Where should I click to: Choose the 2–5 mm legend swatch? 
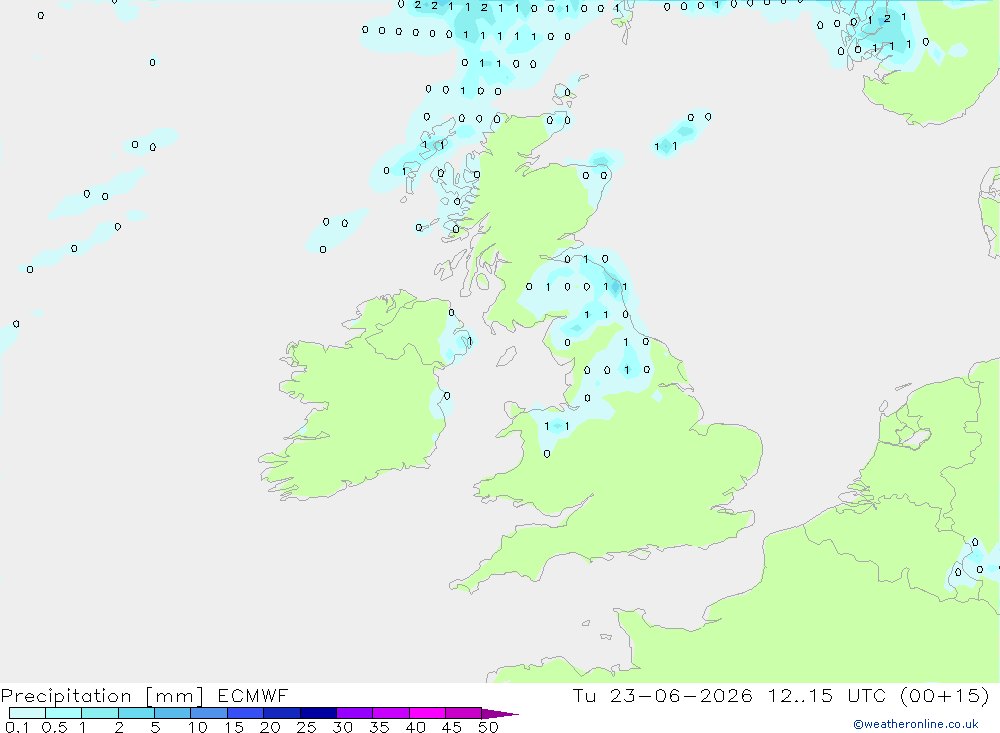[136, 713]
